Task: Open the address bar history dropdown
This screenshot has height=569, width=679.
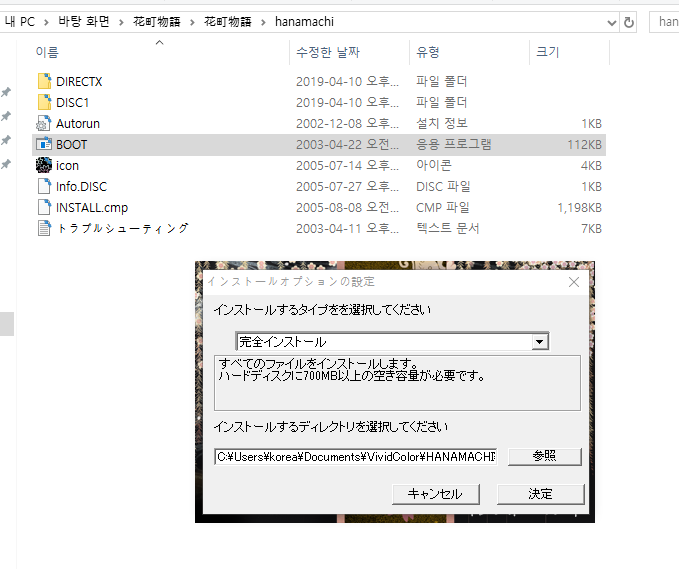Action: [x=611, y=22]
